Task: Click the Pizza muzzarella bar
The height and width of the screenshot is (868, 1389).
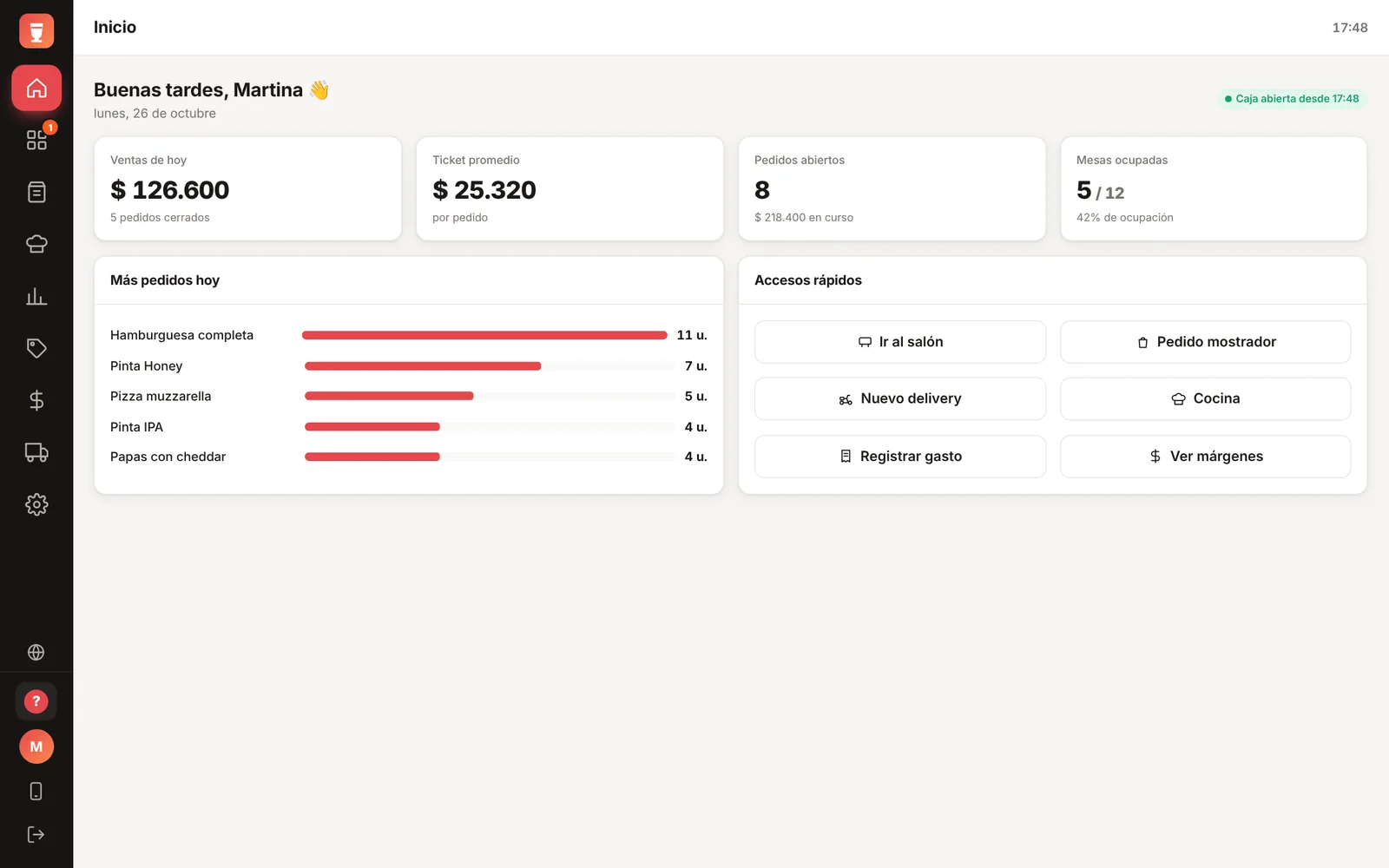Action: [x=490, y=396]
